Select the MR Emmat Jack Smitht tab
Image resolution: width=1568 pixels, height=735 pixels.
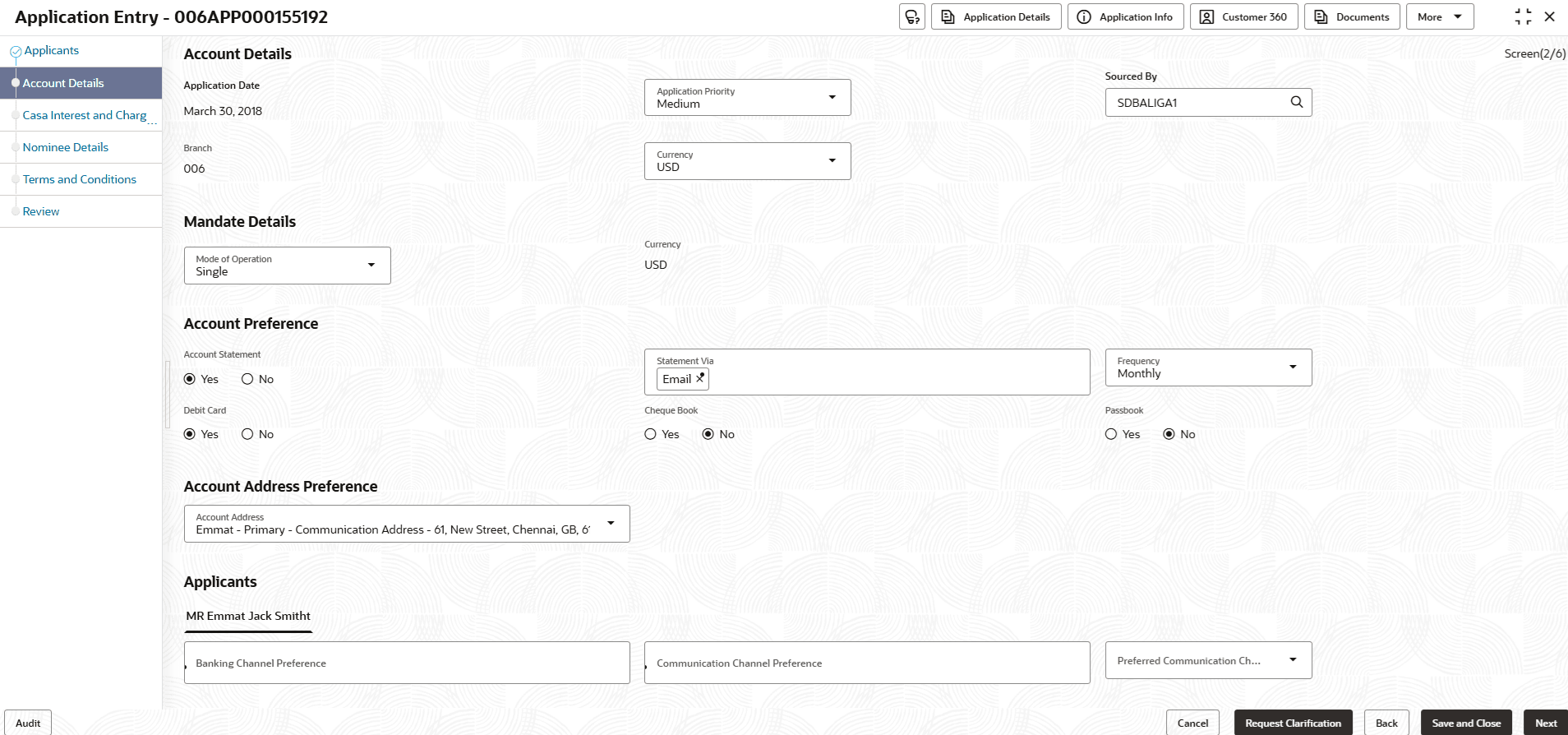pos(248,616)
